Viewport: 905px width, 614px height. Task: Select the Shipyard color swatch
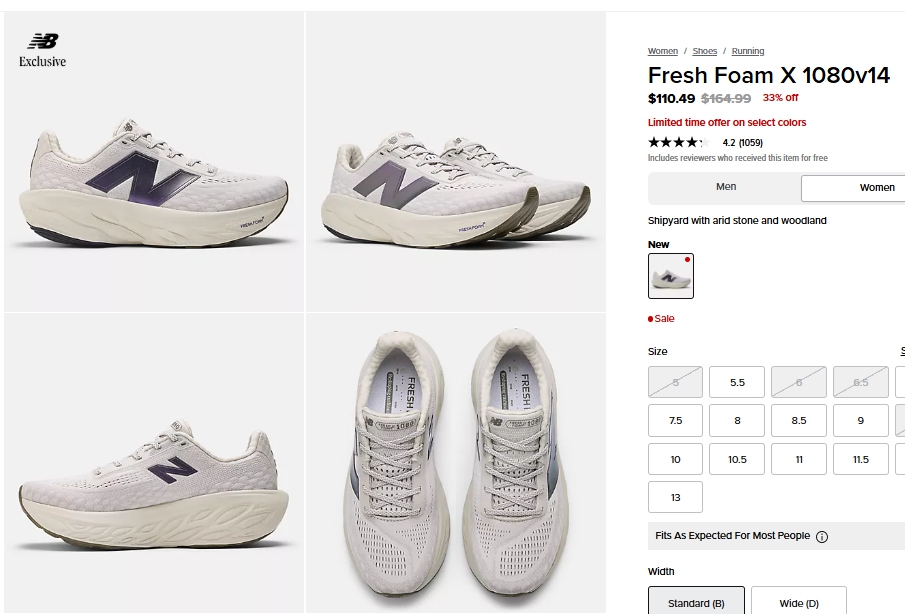[670, 276]
